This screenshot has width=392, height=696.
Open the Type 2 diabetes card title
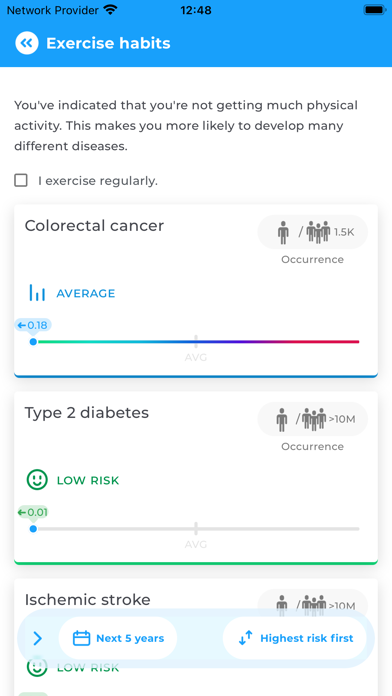(x=87, y=413)
